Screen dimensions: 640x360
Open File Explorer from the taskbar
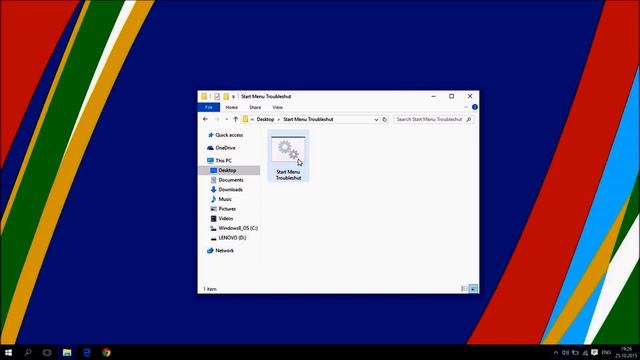click(x=67, y=352)
